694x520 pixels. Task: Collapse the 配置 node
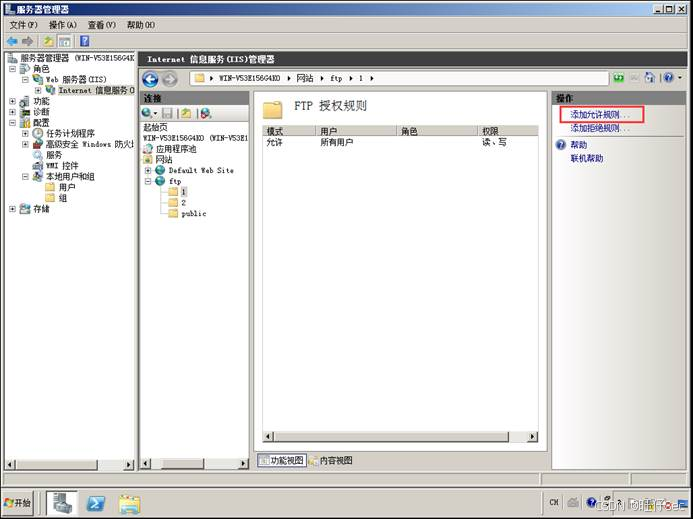click(x=12, y=123)
